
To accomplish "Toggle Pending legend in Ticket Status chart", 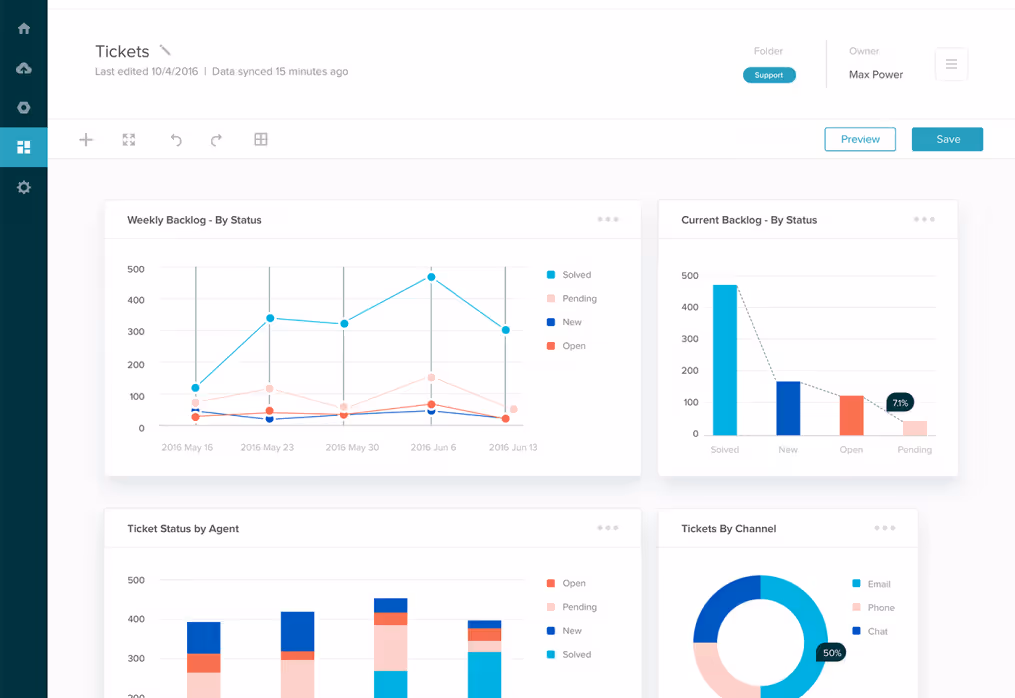I will click(572, 607).
